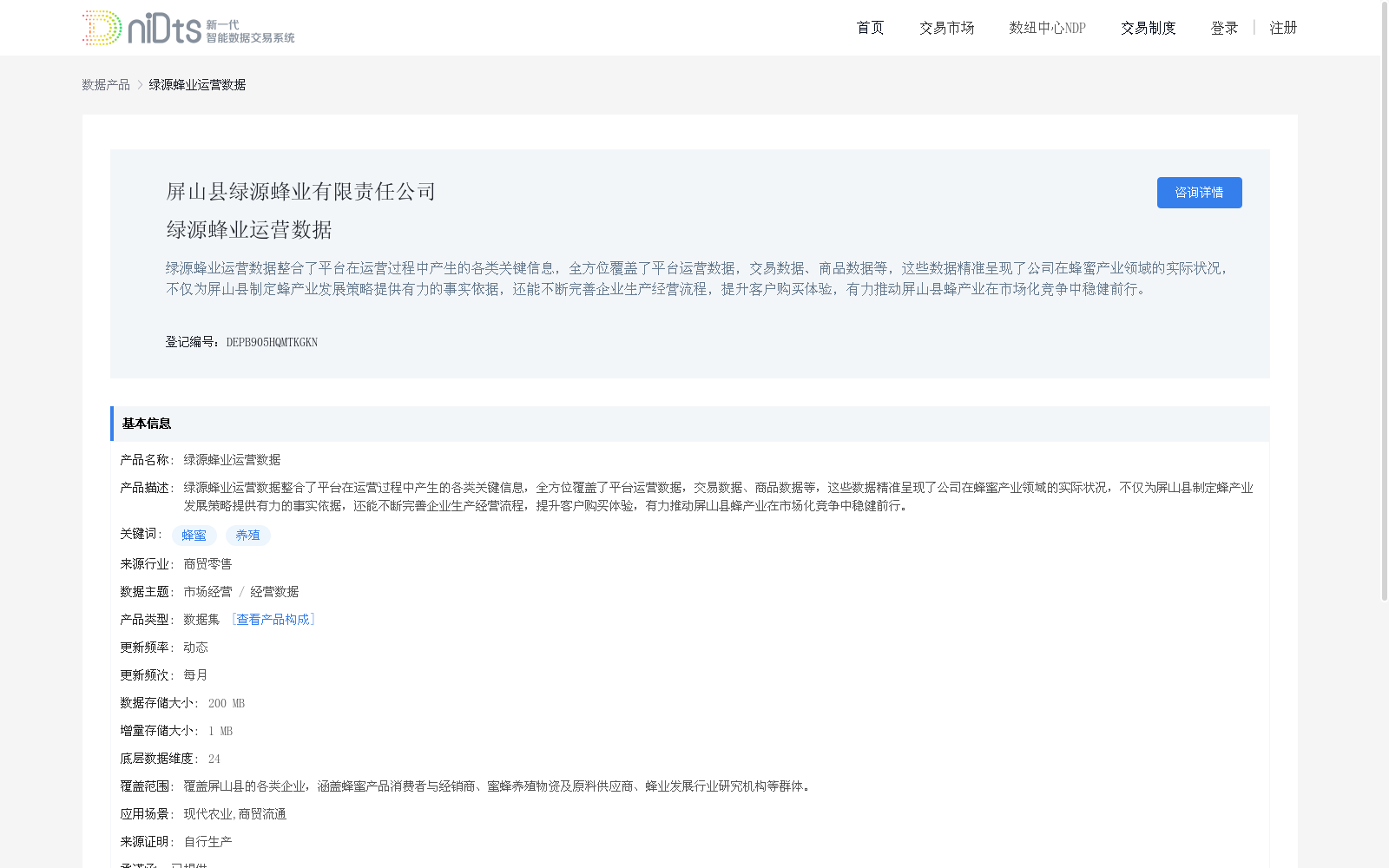Open the 交易市场 menu item
The width and height of the screenshot is (1389, 868).
coord(946,28)
